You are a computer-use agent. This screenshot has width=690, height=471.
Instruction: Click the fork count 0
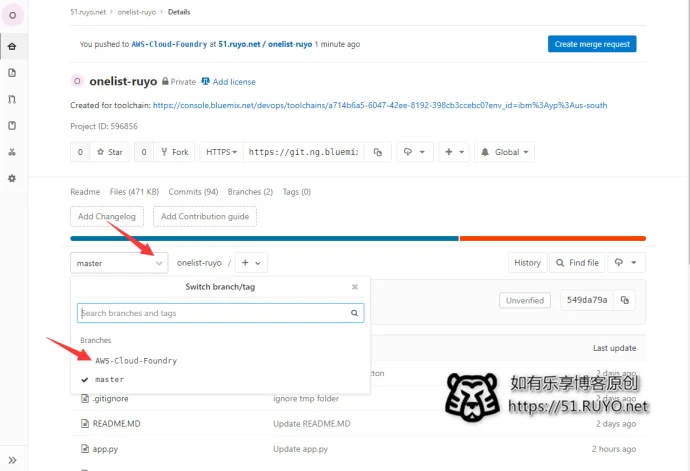click(144, 152)
